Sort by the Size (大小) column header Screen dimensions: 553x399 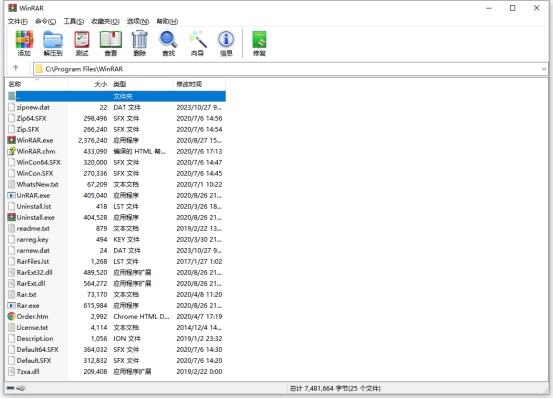89,84
